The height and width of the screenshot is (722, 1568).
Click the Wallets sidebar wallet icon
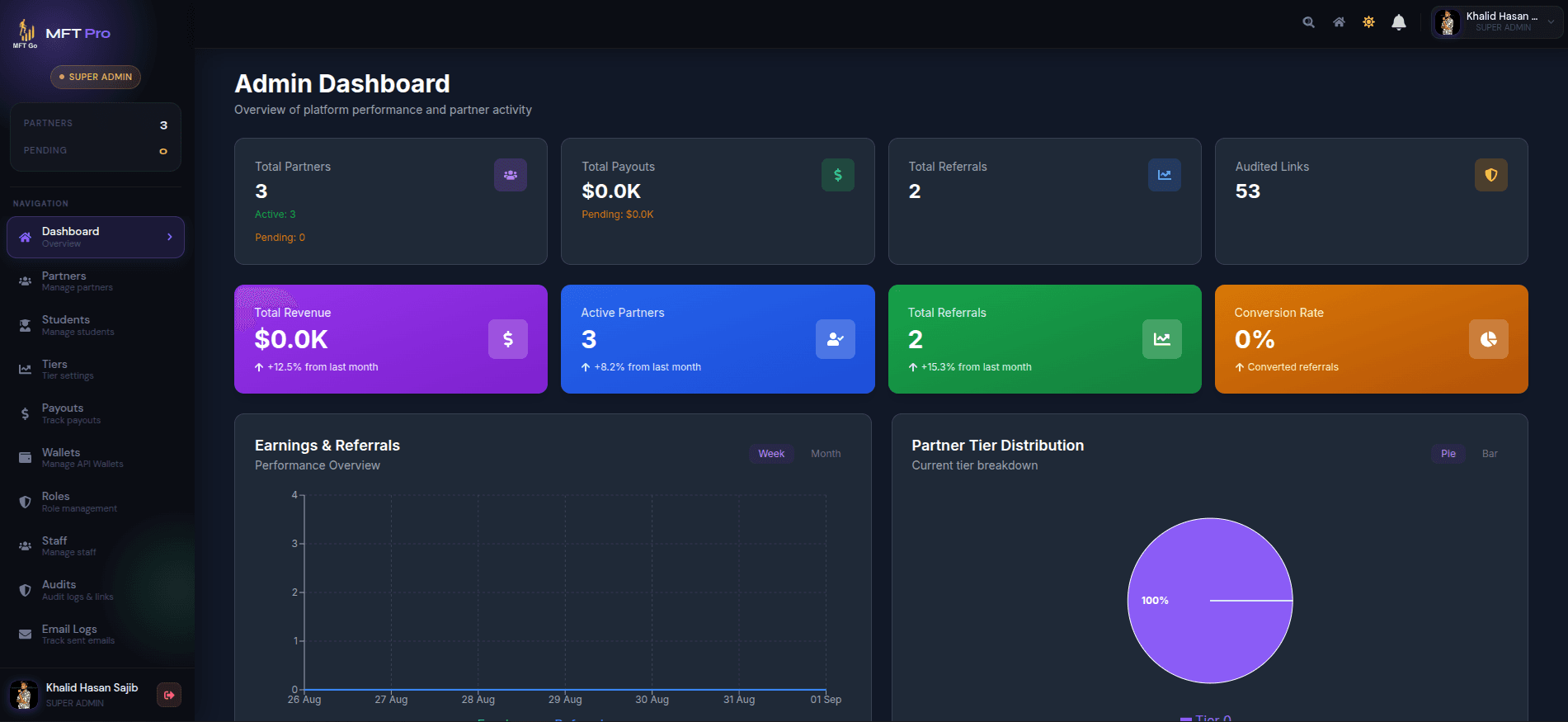tap(25, 458)
